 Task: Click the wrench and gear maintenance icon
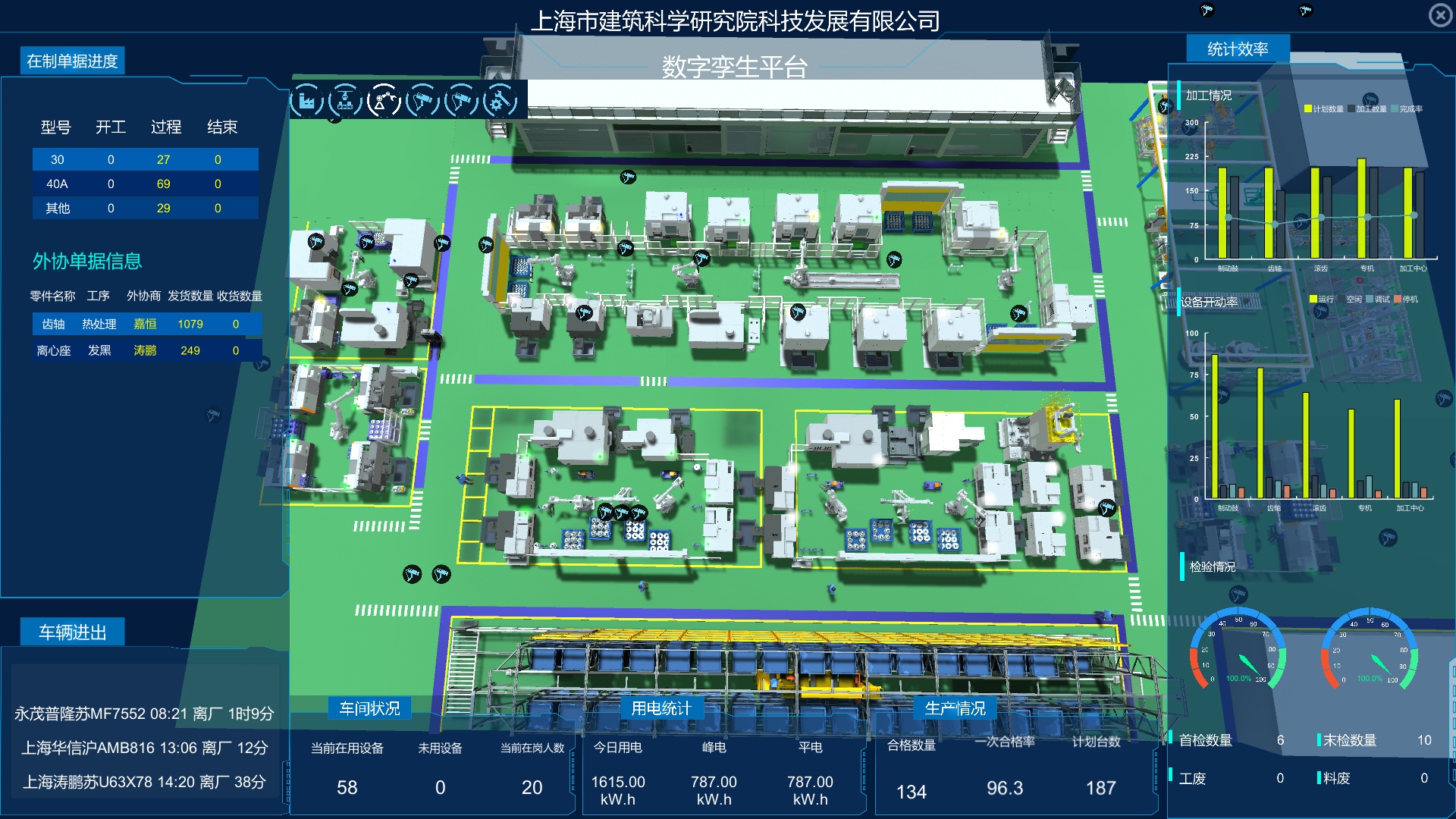(499, 101)
